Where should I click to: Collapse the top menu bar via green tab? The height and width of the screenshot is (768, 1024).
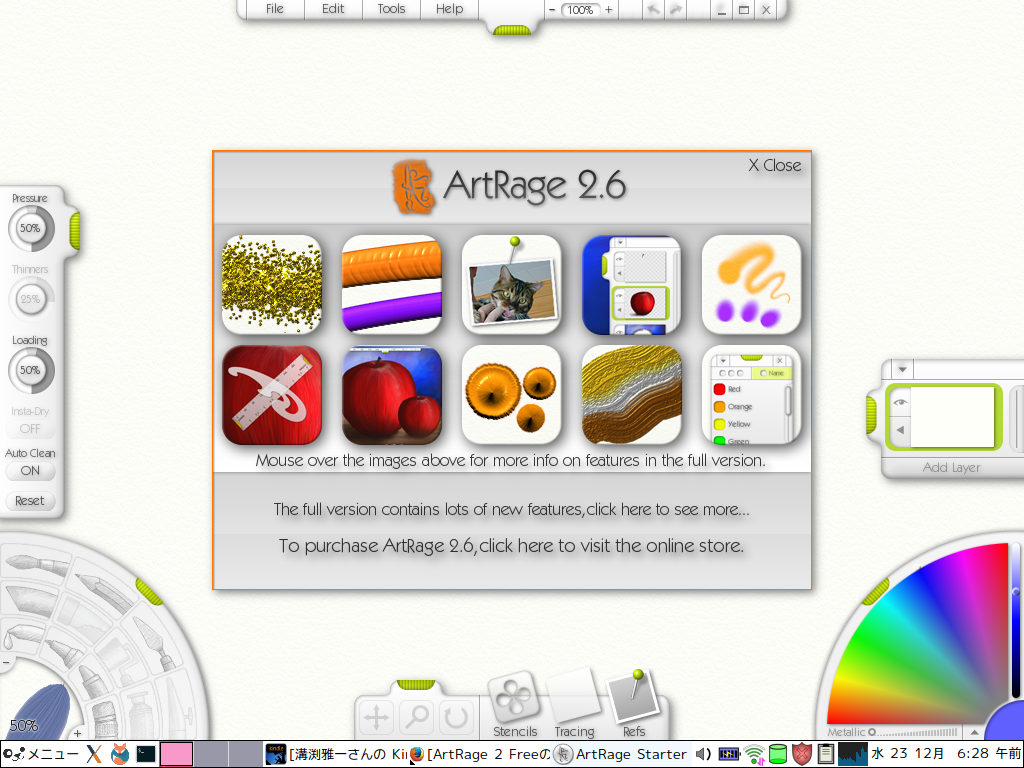pos(512,29)
